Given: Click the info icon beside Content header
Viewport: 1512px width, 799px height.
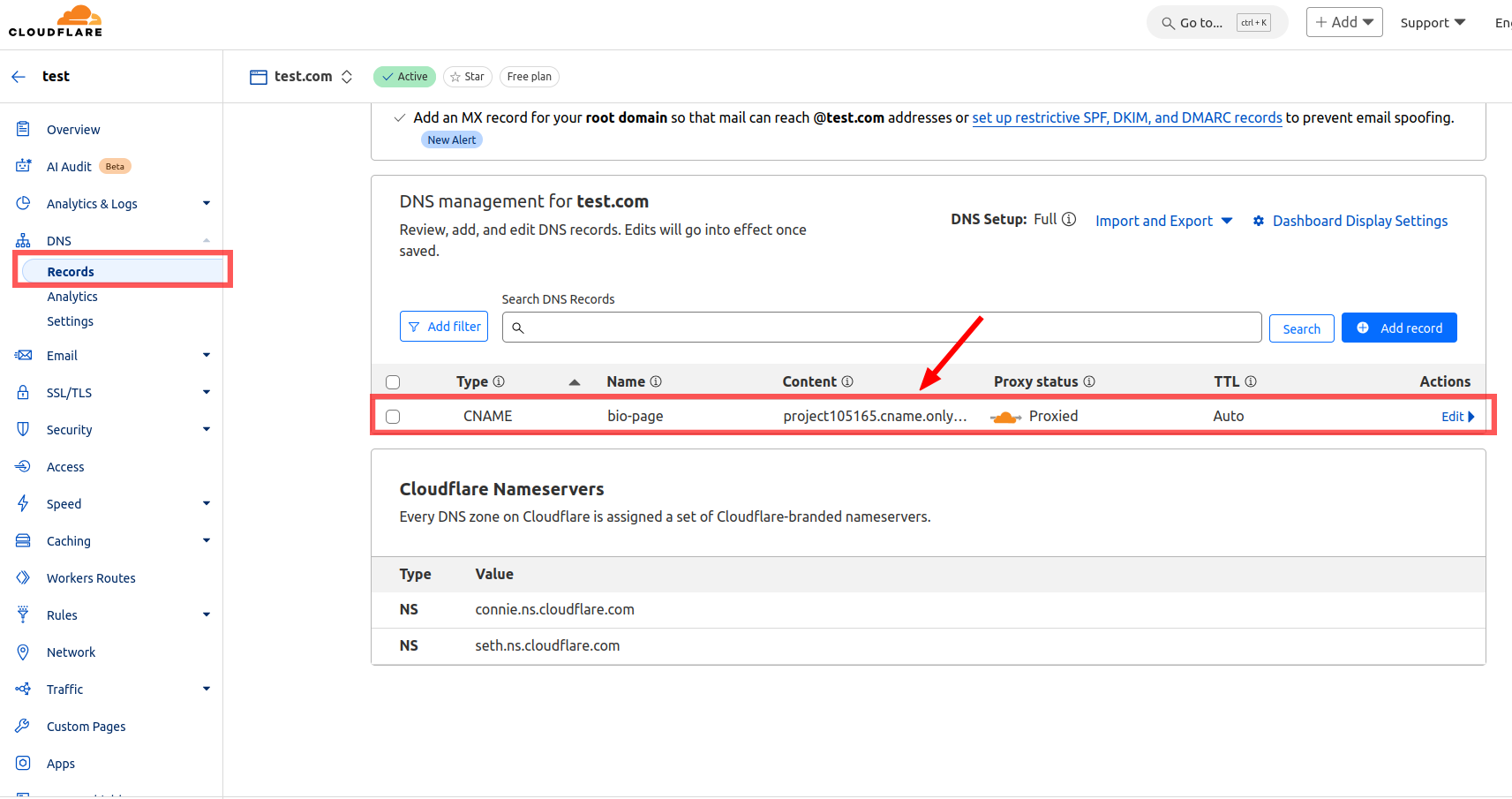Looking at the screenshot, I should pyautogui.click(x=847, y=381).
